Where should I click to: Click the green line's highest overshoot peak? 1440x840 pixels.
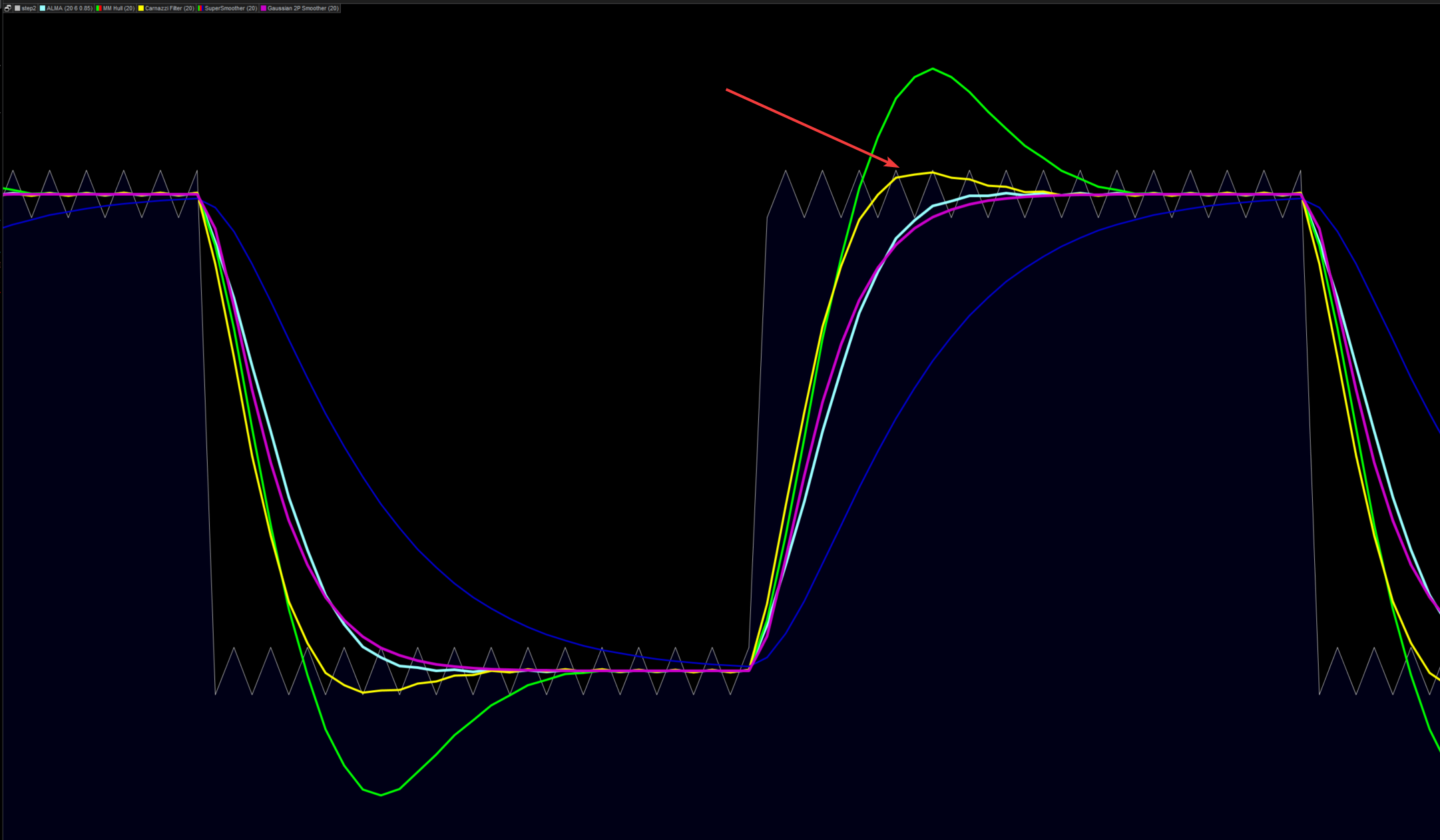pyautogui.click(x=933, y=69)
